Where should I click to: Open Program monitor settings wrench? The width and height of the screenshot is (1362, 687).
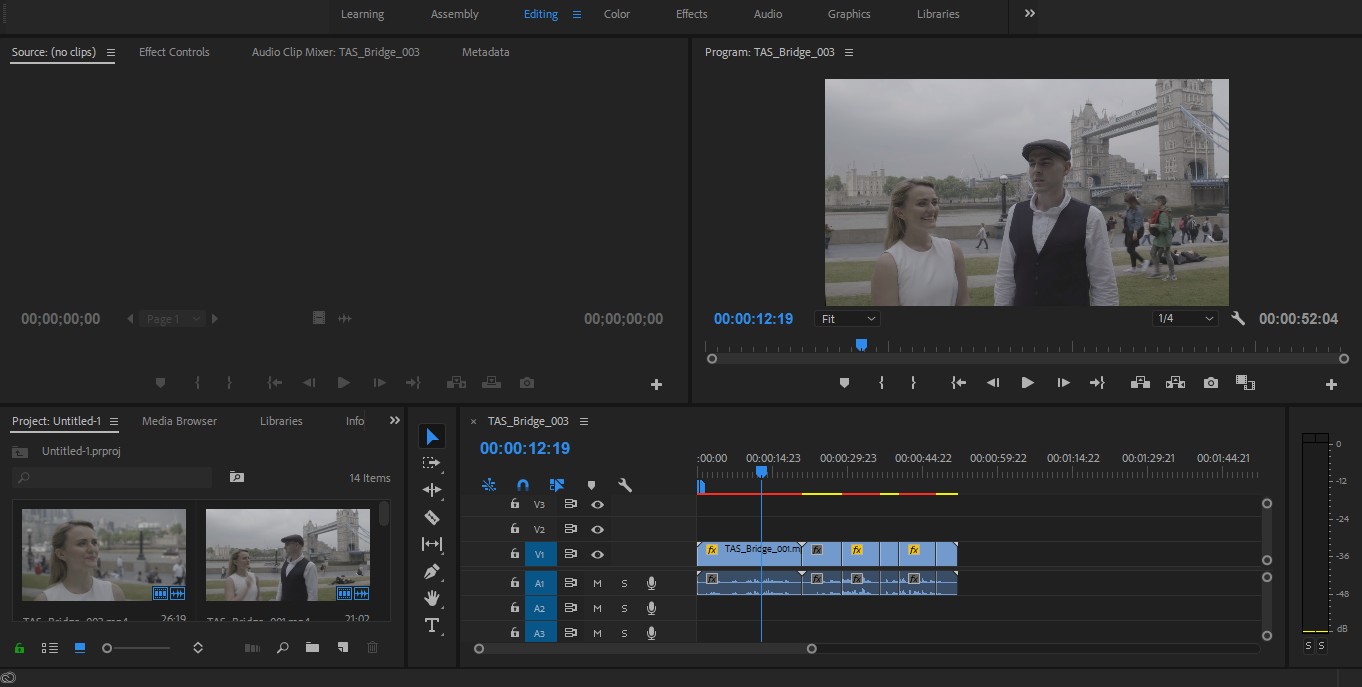pyautogui.click(x=1238, y=319)
